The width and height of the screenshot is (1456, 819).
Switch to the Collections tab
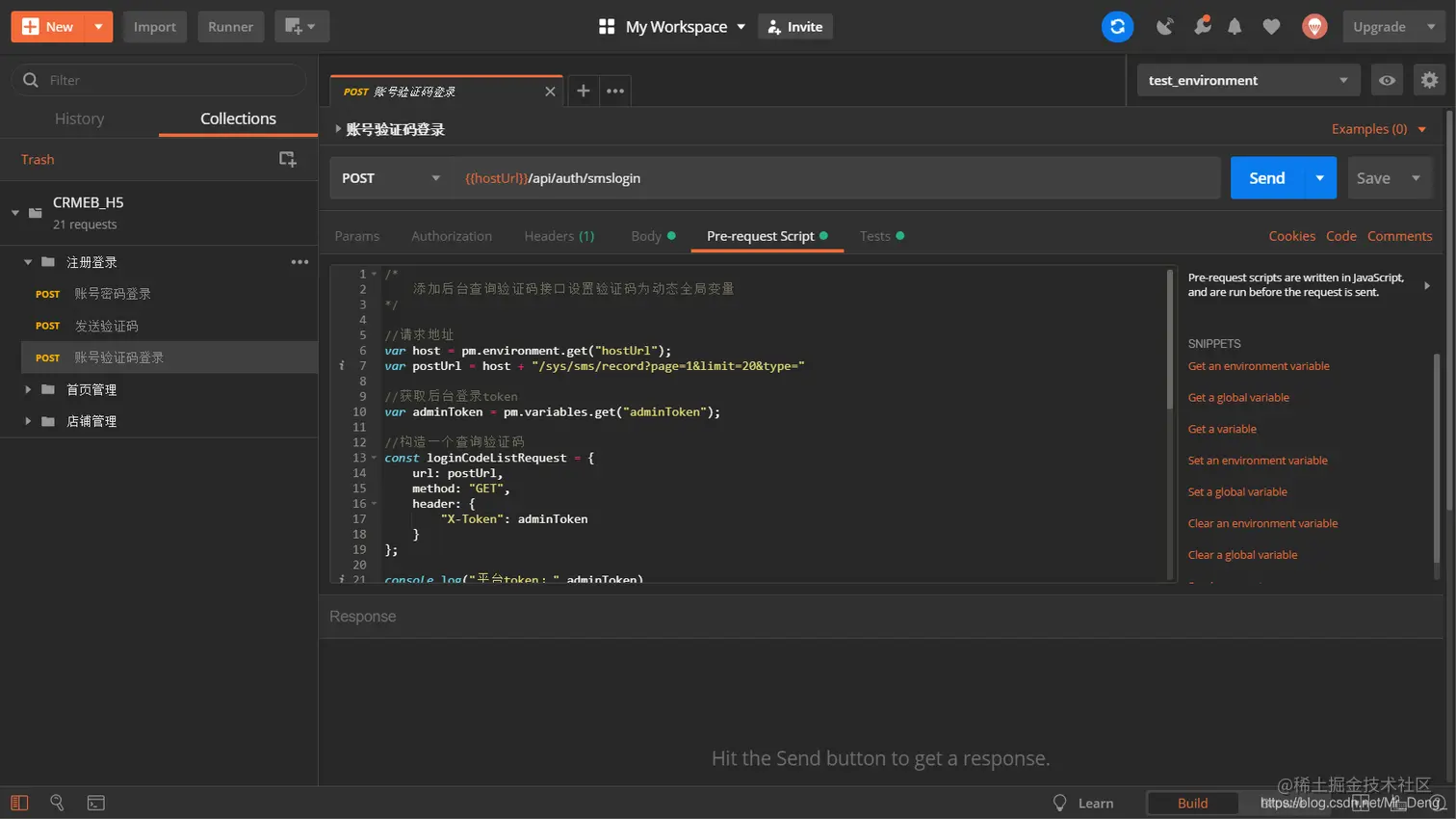[238, 119]
